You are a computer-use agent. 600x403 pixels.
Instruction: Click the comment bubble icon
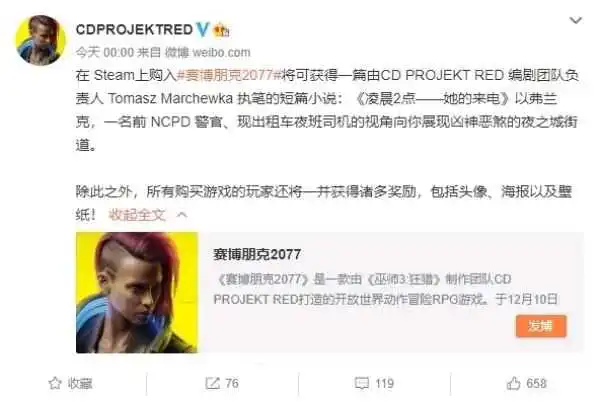coord(362,383)
